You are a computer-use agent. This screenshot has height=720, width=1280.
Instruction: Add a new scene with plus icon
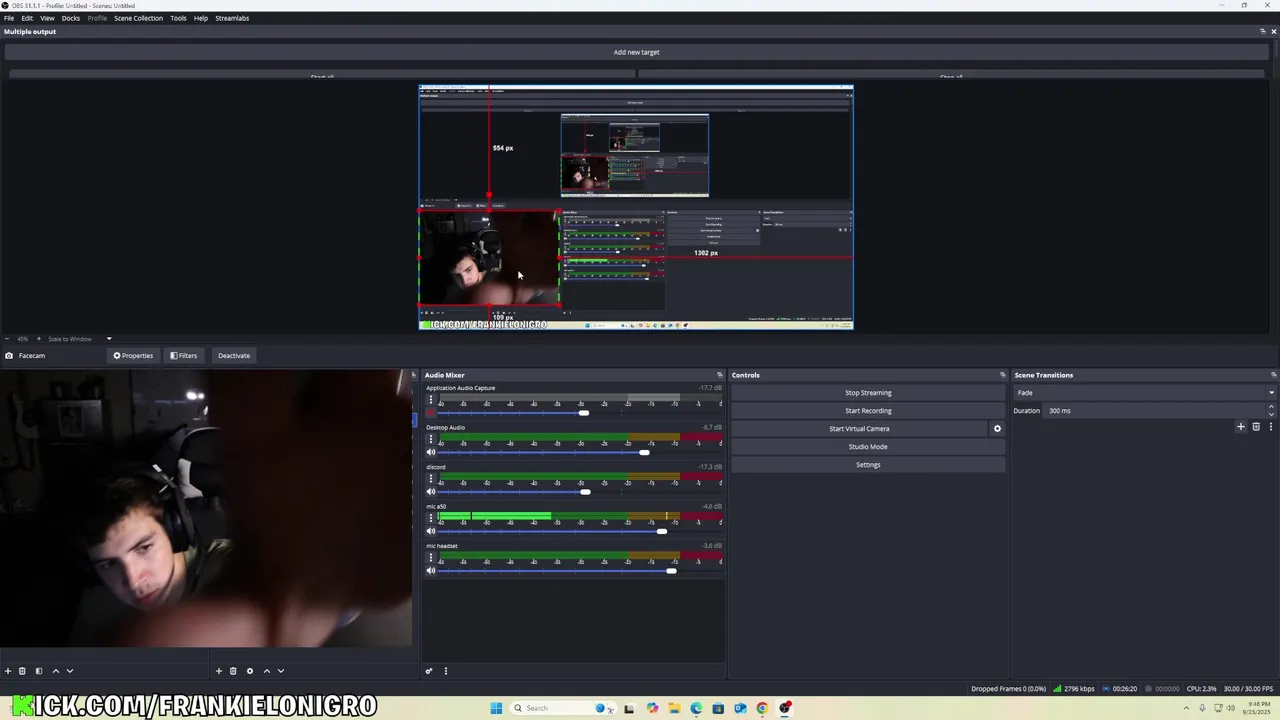point(8,671)
